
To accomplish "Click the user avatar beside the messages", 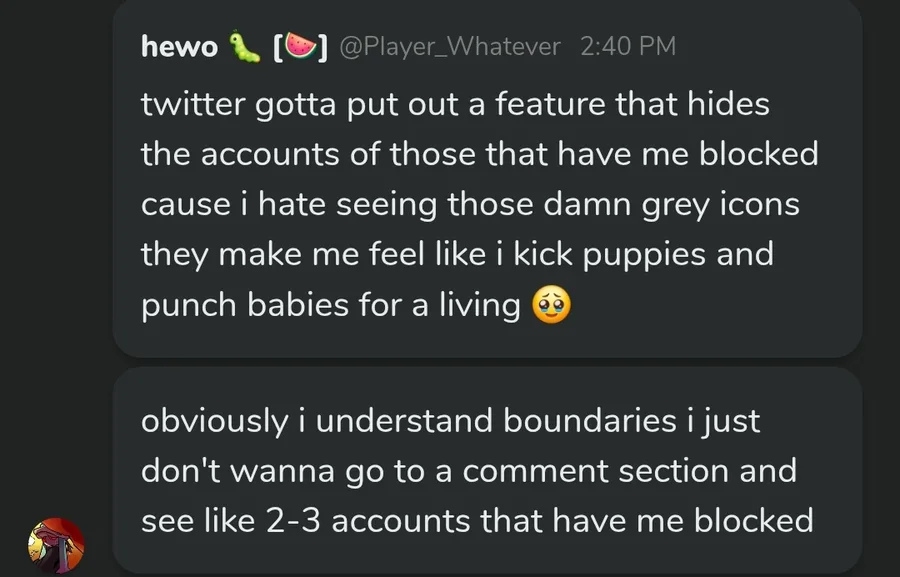I will (x=56, y=545).
